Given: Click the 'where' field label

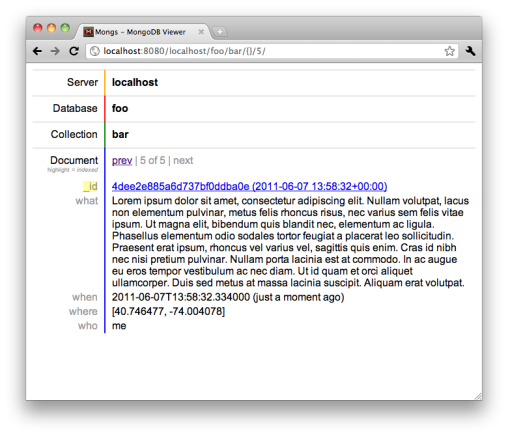Looking at the screenshot, I should pos(83,311).
